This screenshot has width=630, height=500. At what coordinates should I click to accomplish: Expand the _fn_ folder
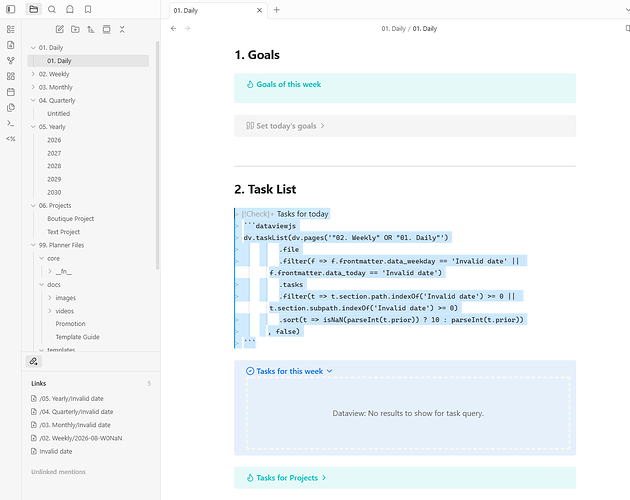(x=50, y=272)
